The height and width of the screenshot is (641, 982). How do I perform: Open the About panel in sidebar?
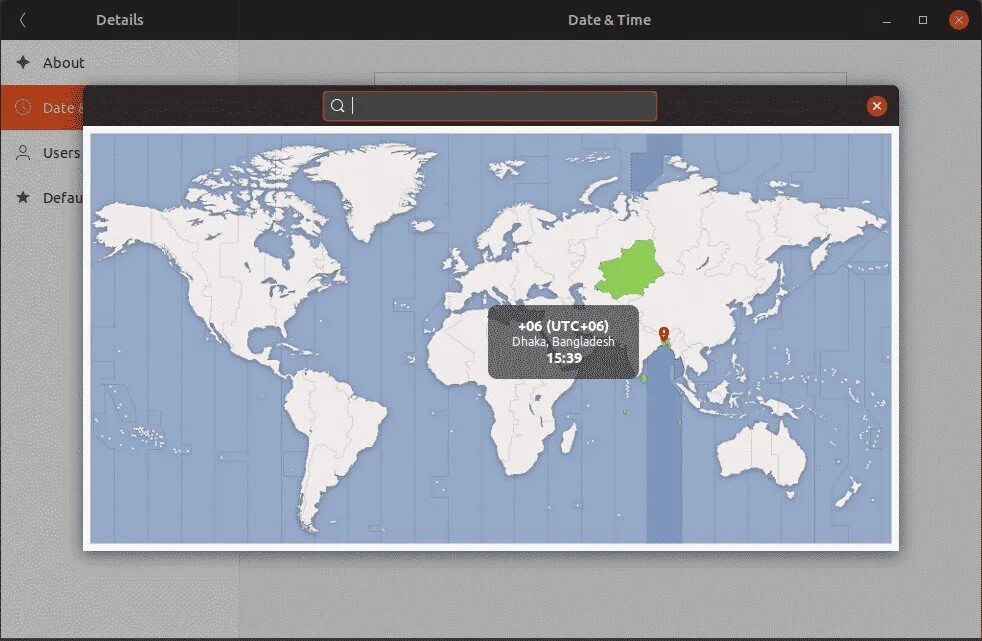119,63
